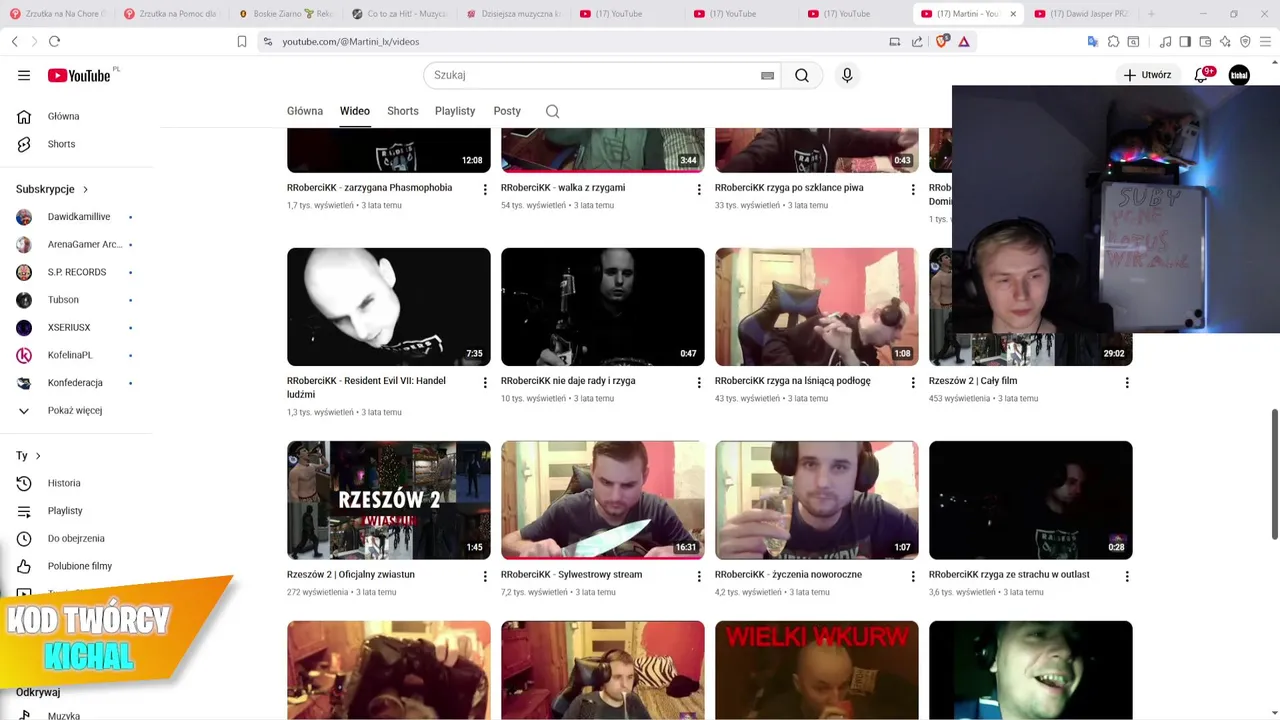Reload the page
Screen dimensions: 1280x720
point(54,41)
